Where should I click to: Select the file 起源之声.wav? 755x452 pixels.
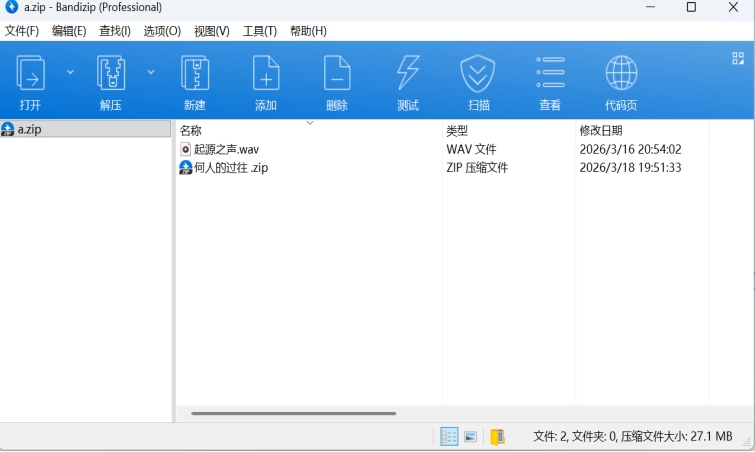pos(226,150)
